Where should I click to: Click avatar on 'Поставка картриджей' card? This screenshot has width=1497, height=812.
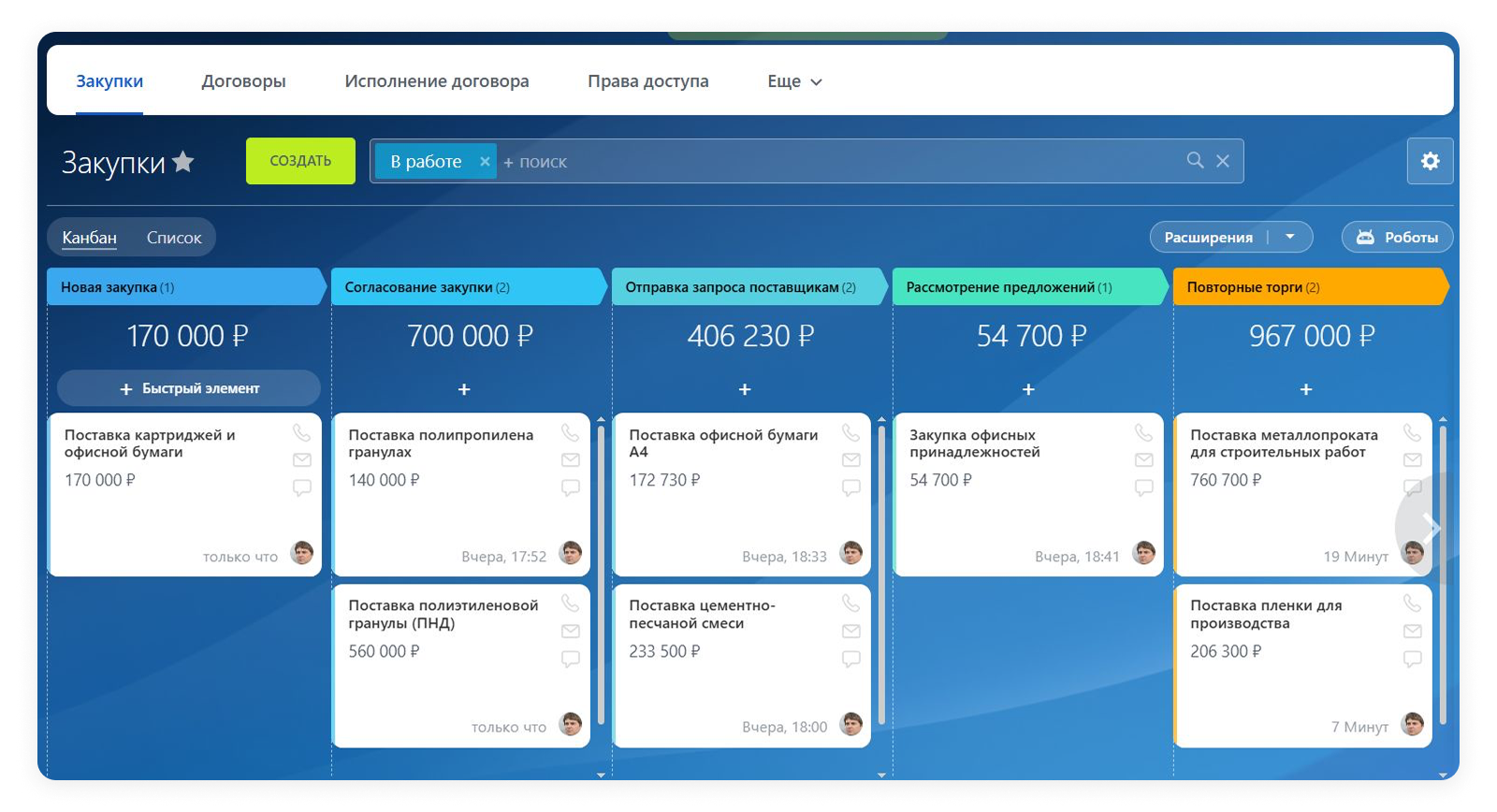[301, 553]
